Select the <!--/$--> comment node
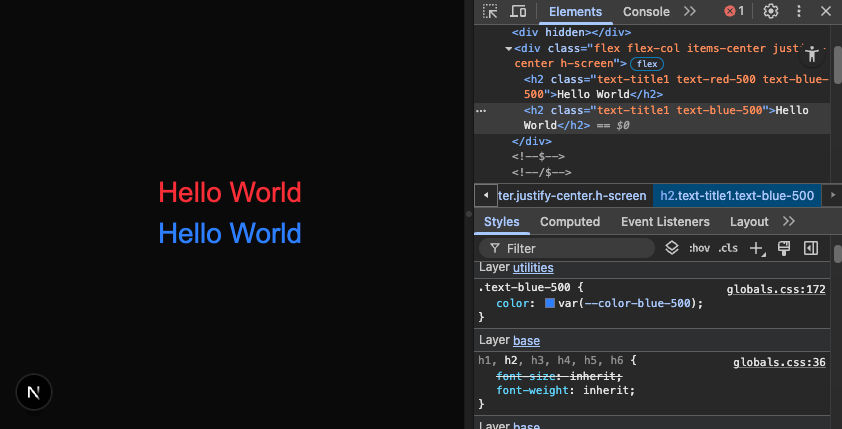Screen dimensions: 842x429 (541, 172)
